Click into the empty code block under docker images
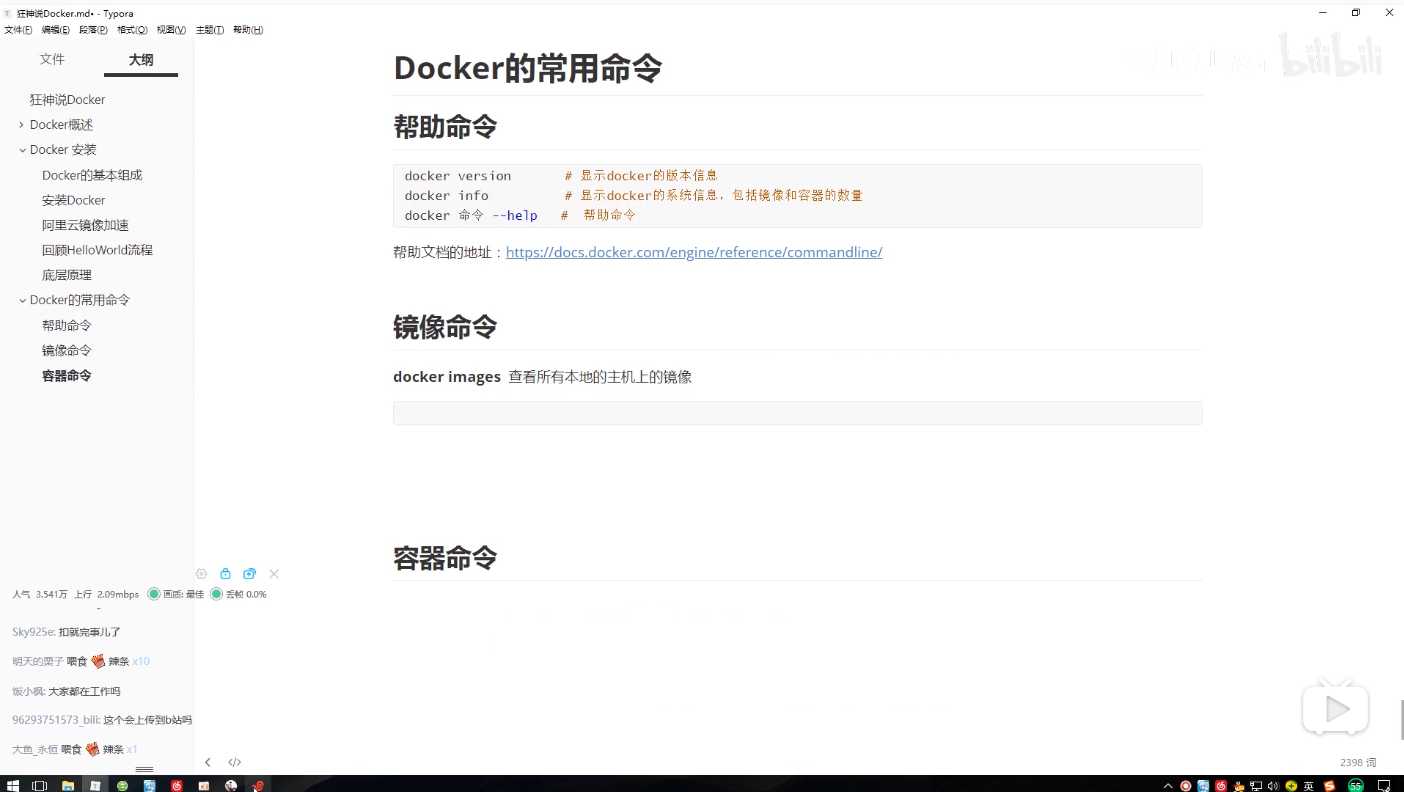 click(x=797, y=413)
